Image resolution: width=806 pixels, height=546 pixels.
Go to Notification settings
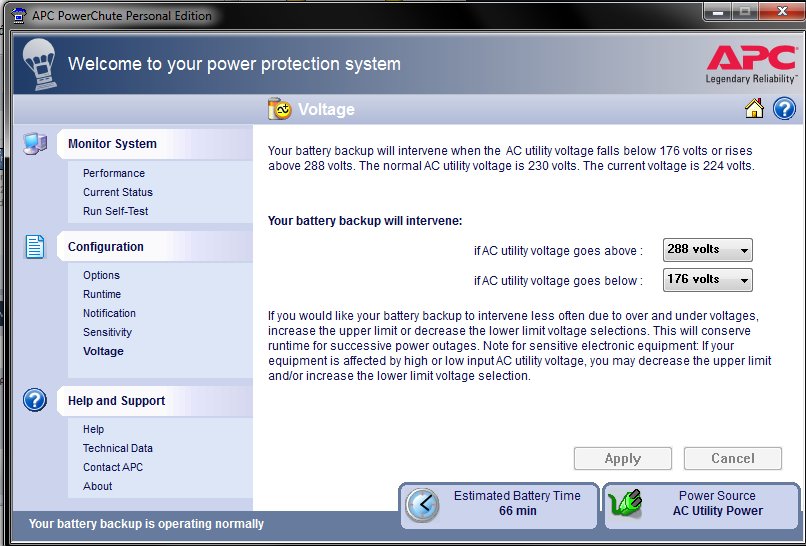click(109, 313)
